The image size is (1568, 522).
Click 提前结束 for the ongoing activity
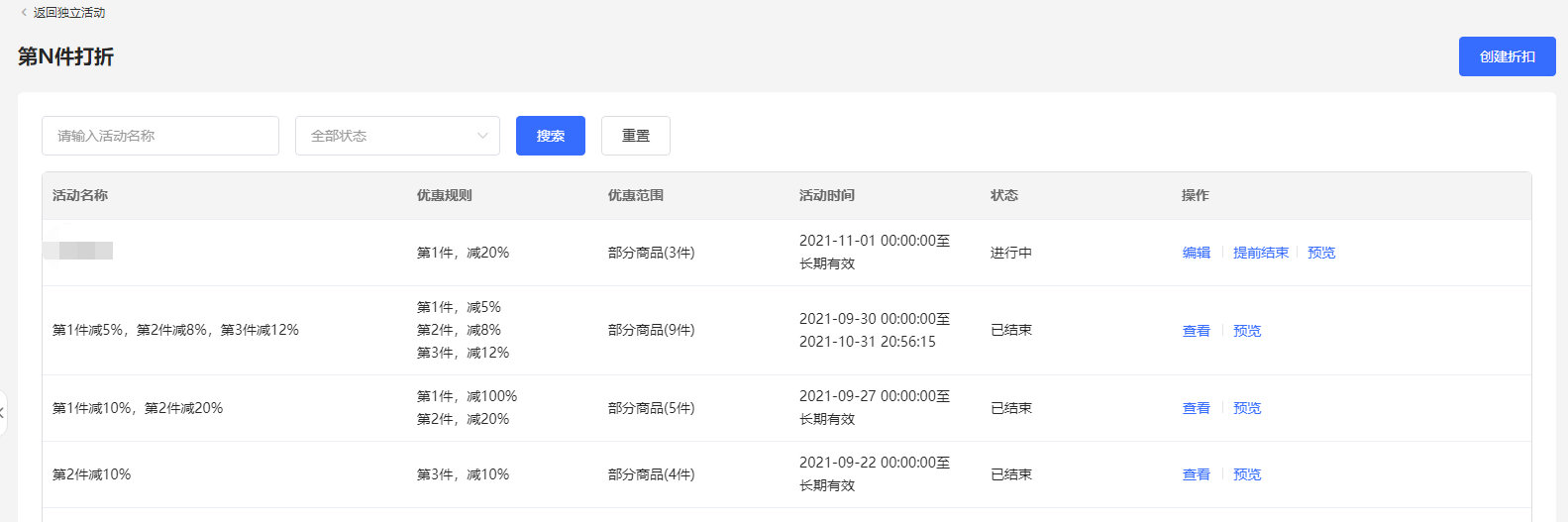(x=1261, y=253)
